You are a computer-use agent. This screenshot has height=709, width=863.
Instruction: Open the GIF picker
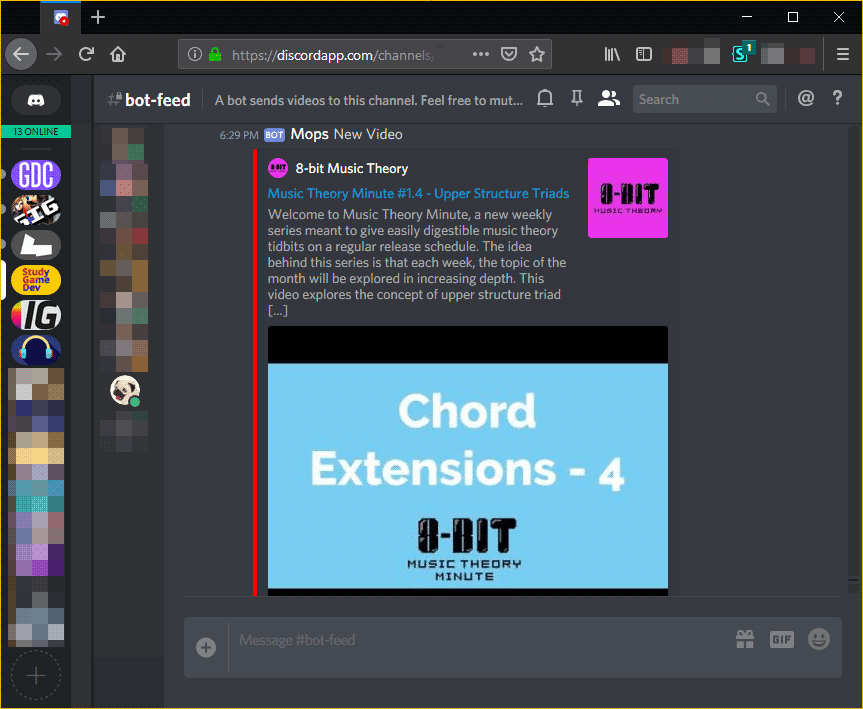[x=782, y=639]
